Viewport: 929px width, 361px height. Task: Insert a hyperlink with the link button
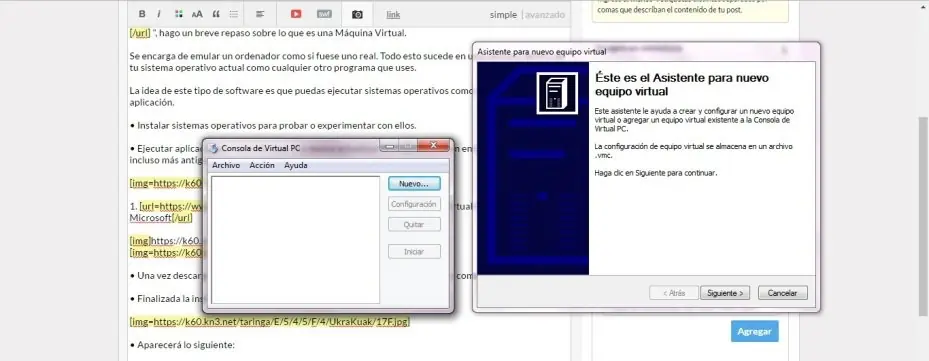pos(393,15)
